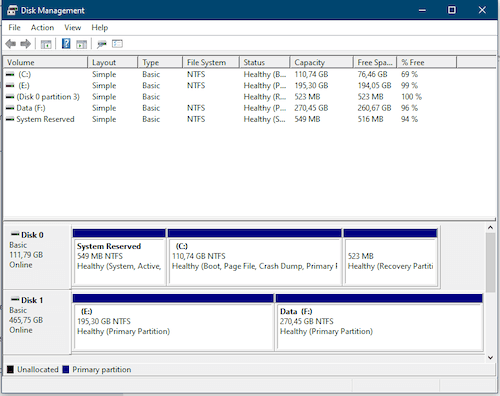Click the scroll up arrow in disk view
500x396 pixels.
click(x=490, y=228)
